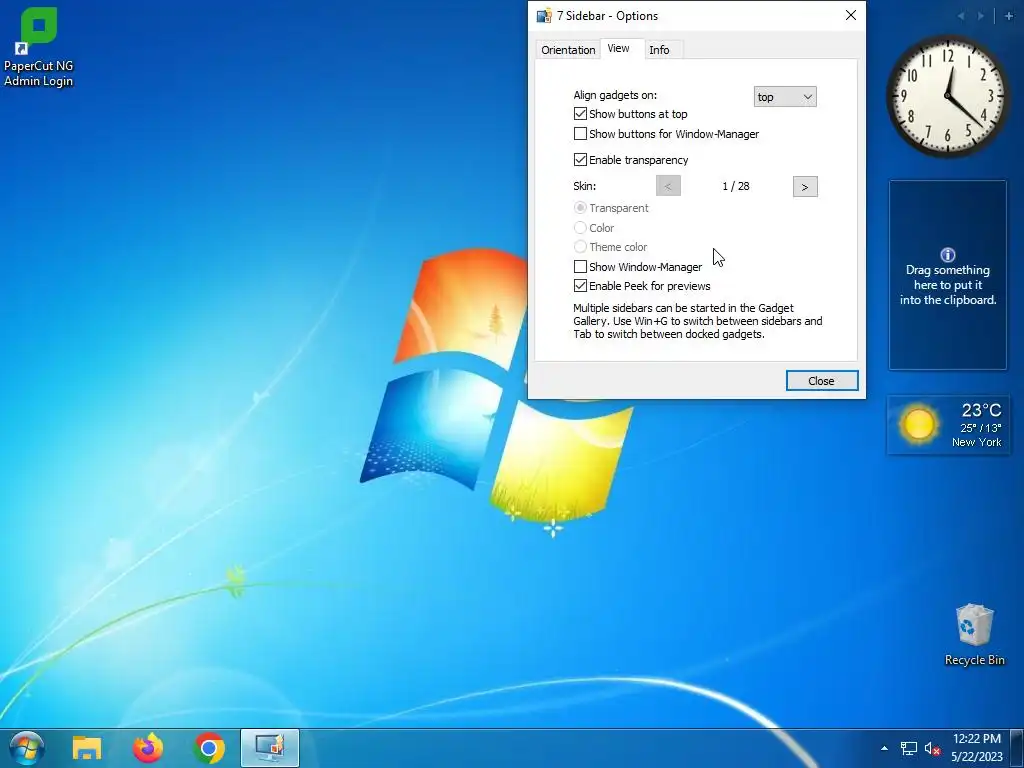Click the 7 Sidebar title bar icon
Viewport: 1024px width, 768px height.
point(544,16)
